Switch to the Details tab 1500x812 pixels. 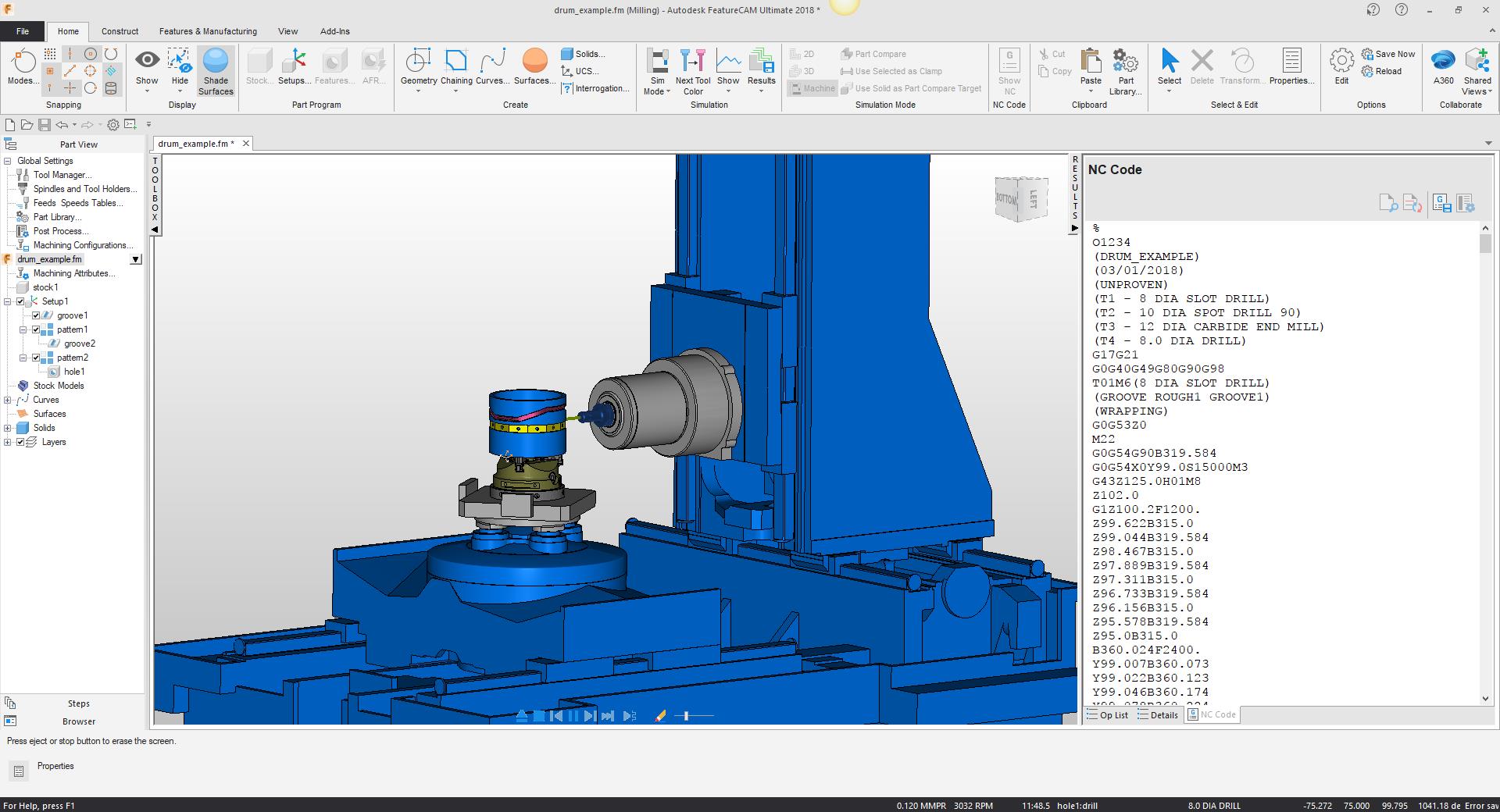point(1158,715)
